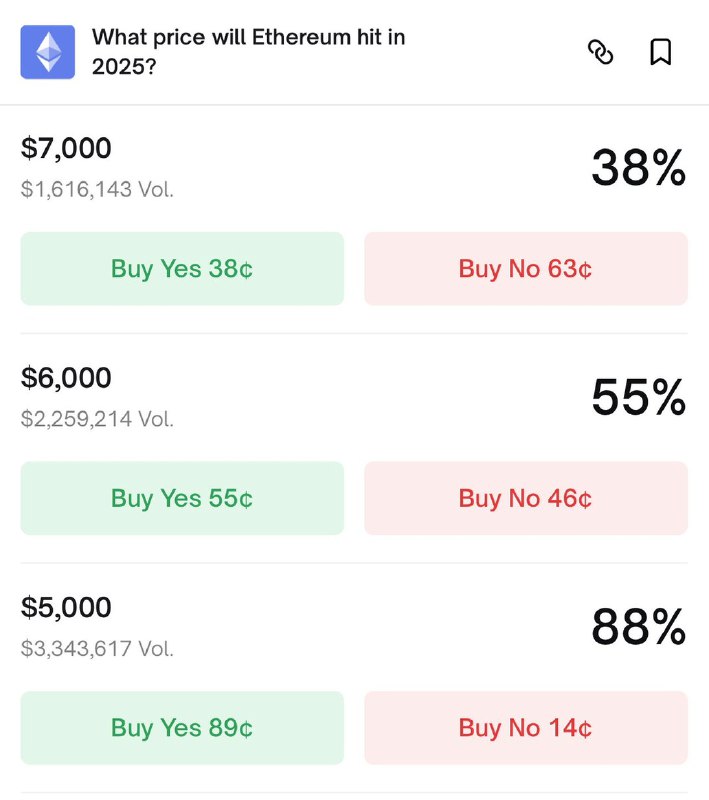This screenshot has width=709, height=800.
Task: Open the share link icon
Action: (601, 53)
